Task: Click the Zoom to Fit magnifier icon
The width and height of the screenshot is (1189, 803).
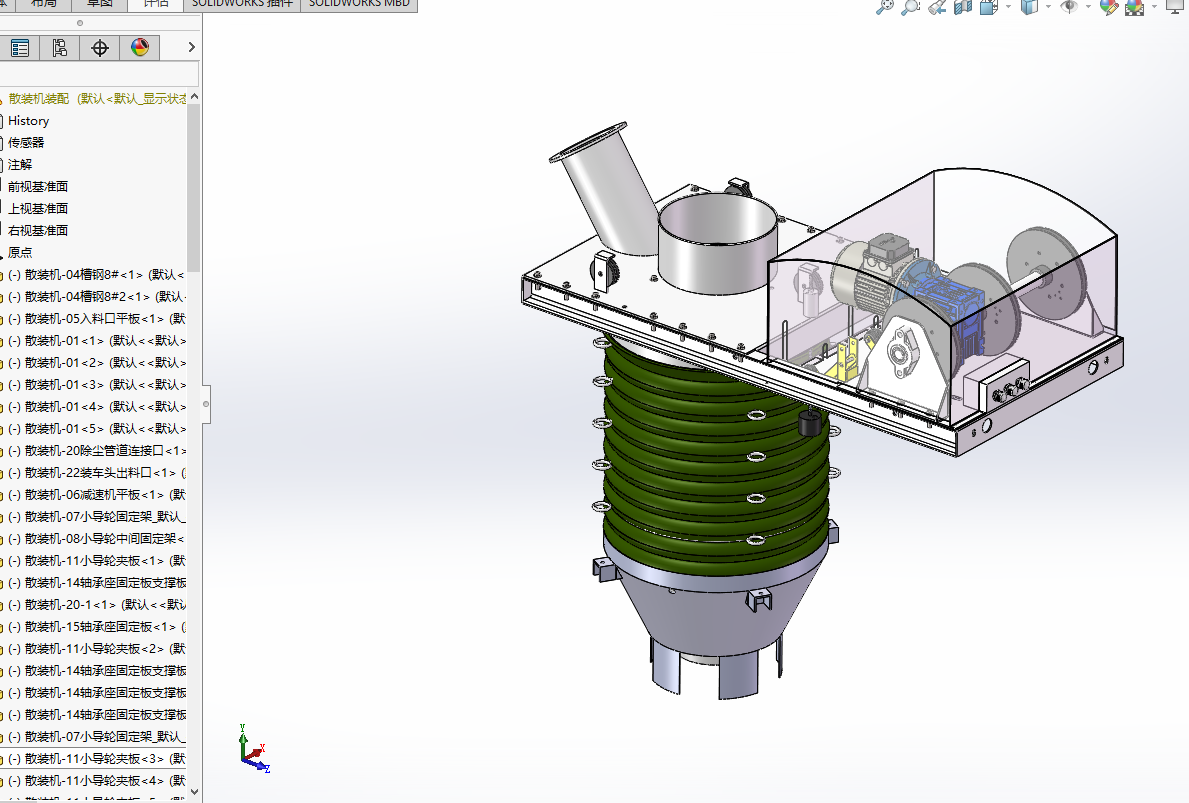Action: tap(884, 8)
